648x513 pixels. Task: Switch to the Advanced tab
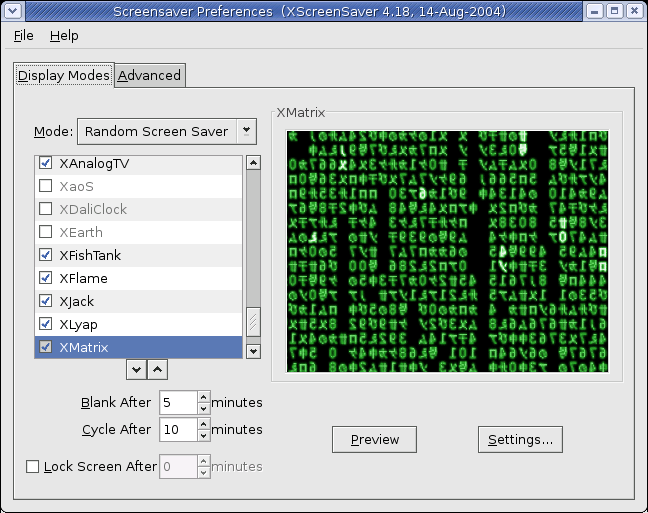[x=150, y=75]
